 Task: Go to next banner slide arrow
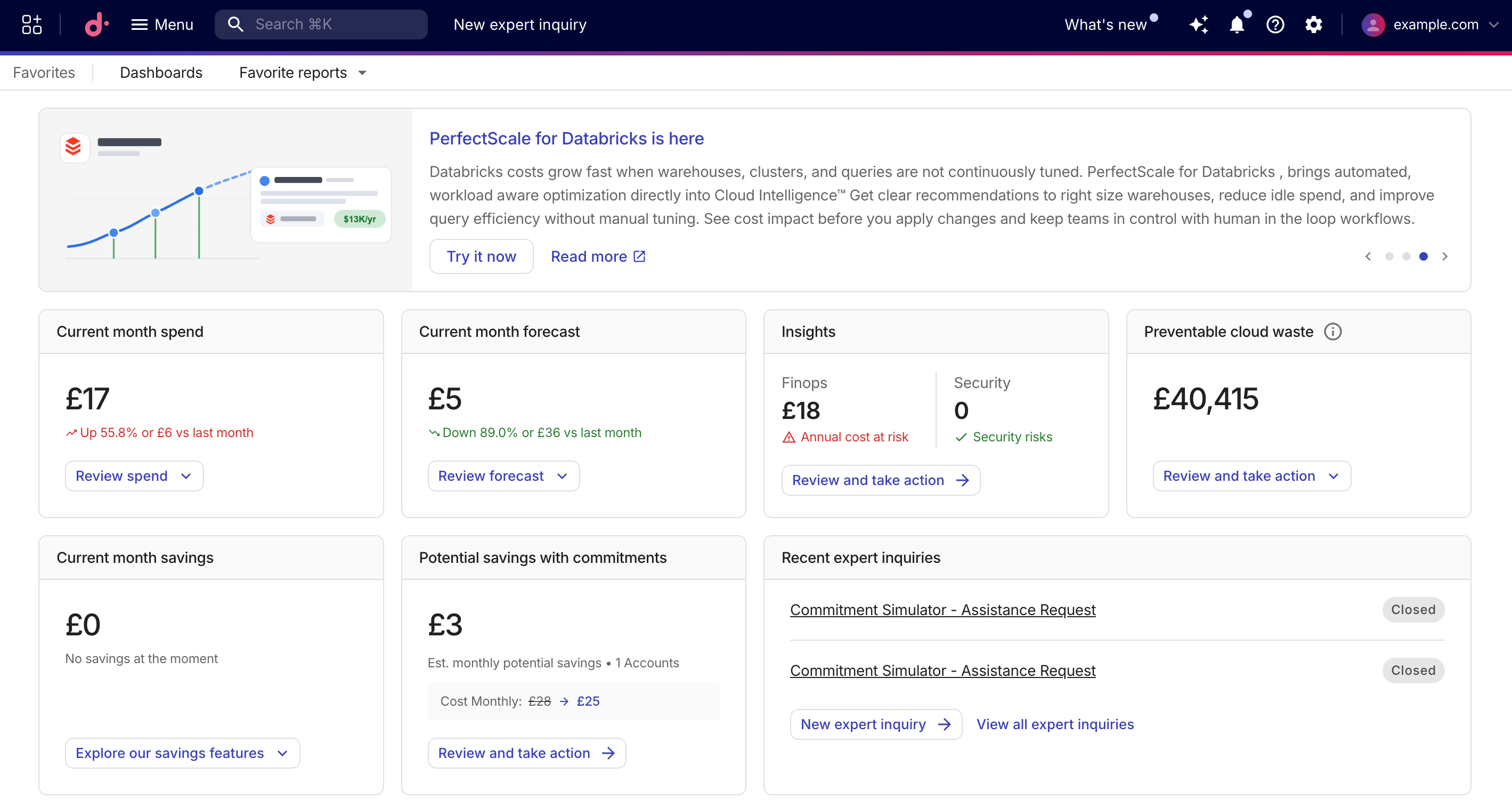coord(1444,257)
